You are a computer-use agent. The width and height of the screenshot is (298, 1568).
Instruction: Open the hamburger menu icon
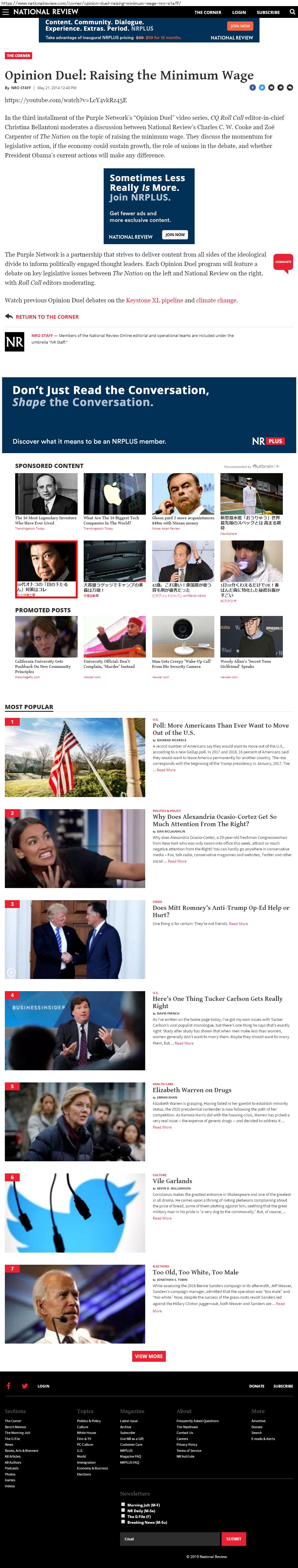point(5,12)
